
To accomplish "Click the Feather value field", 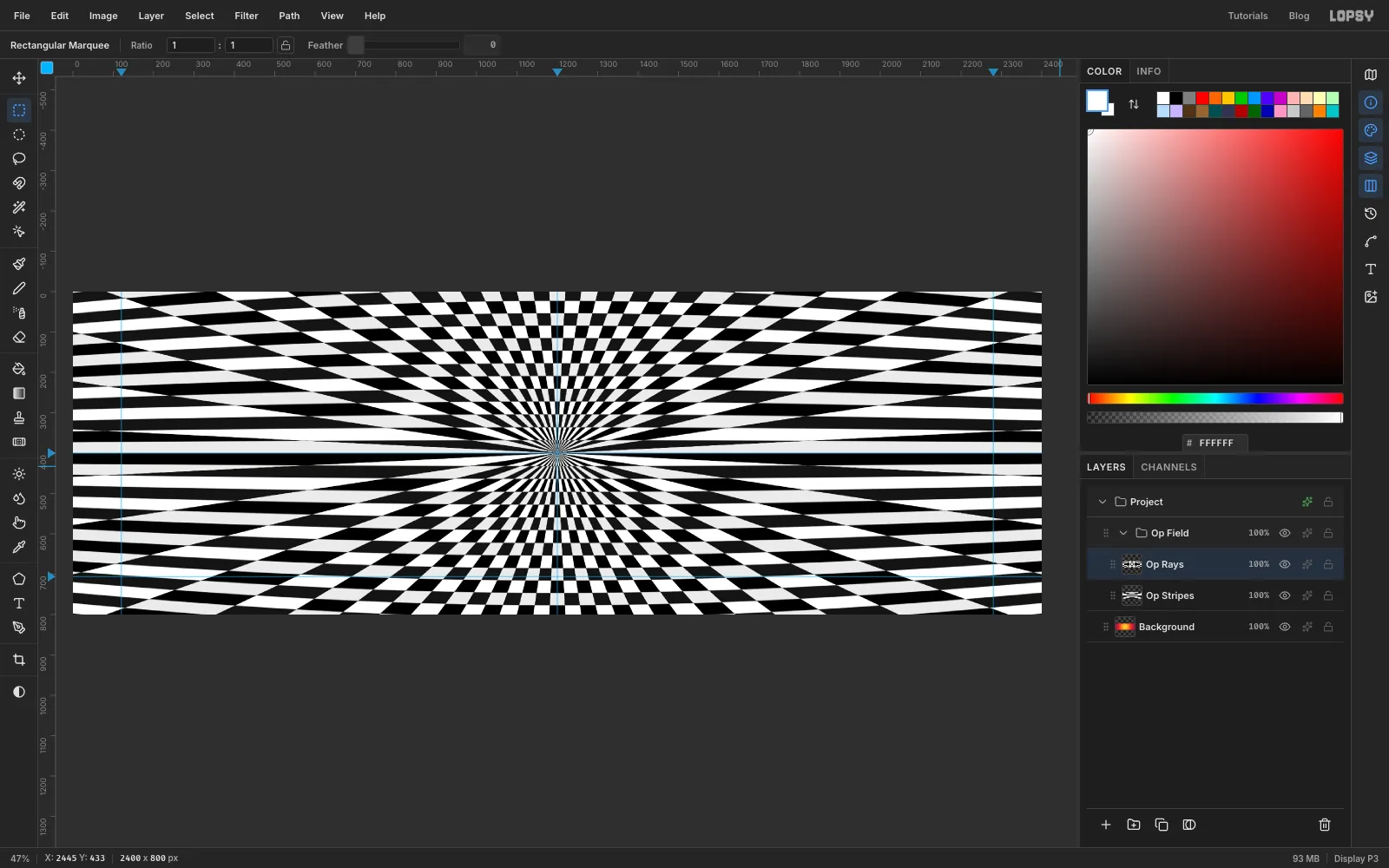I will 482,45.
